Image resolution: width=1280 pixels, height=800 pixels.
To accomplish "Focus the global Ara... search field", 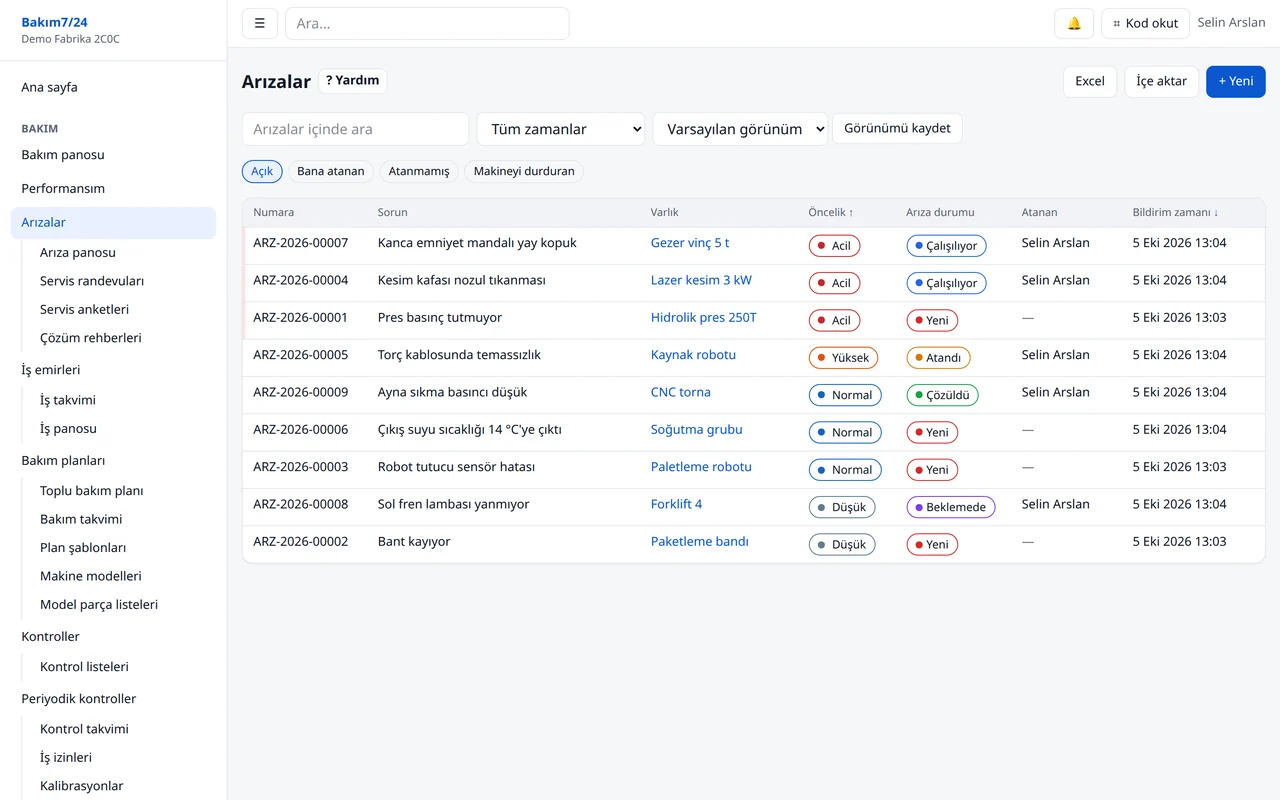I will coord(427,23).
